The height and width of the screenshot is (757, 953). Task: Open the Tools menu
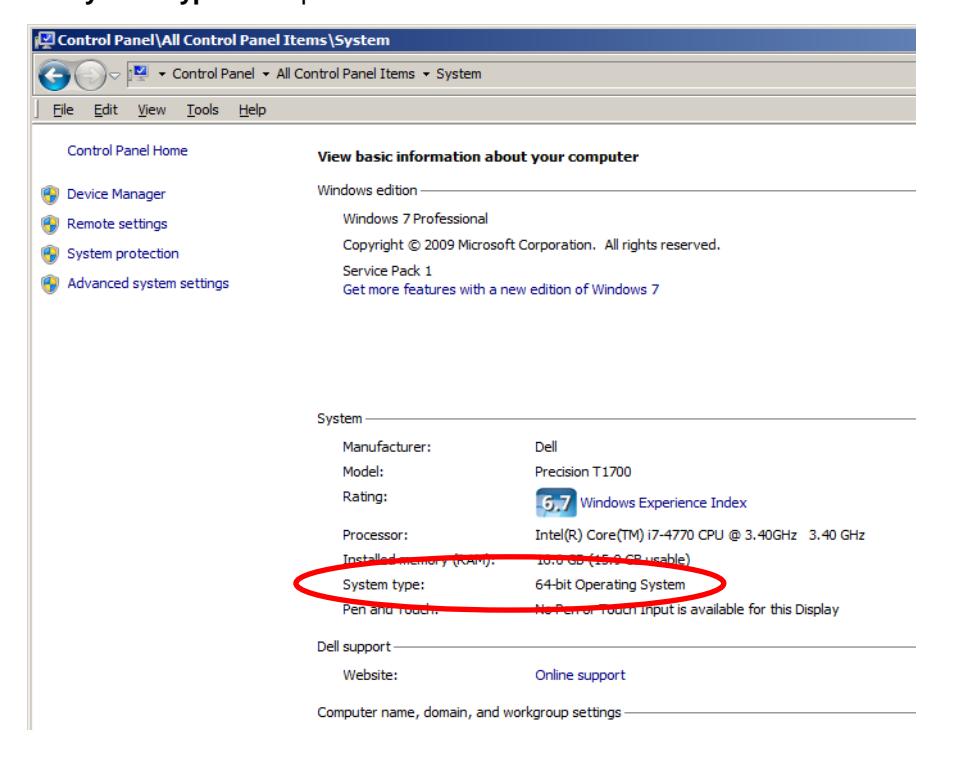coord(202,110)
